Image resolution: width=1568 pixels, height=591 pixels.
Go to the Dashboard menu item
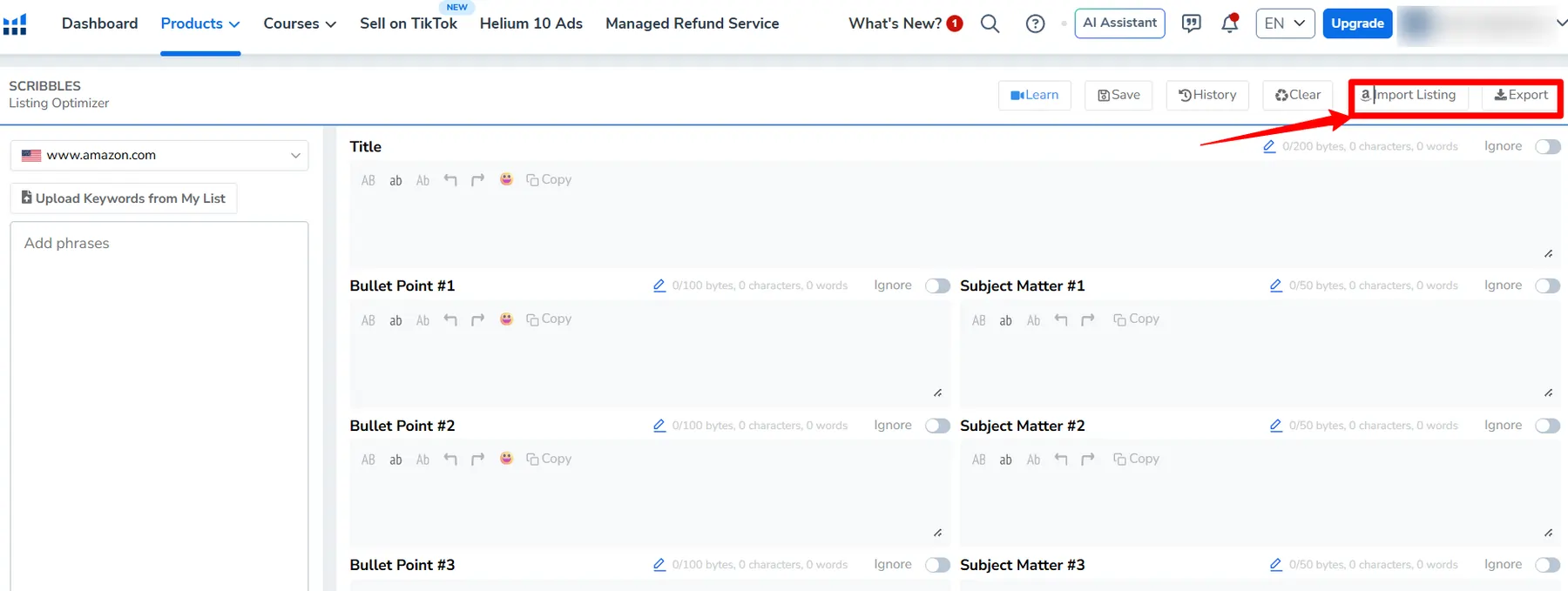[99, 24]
